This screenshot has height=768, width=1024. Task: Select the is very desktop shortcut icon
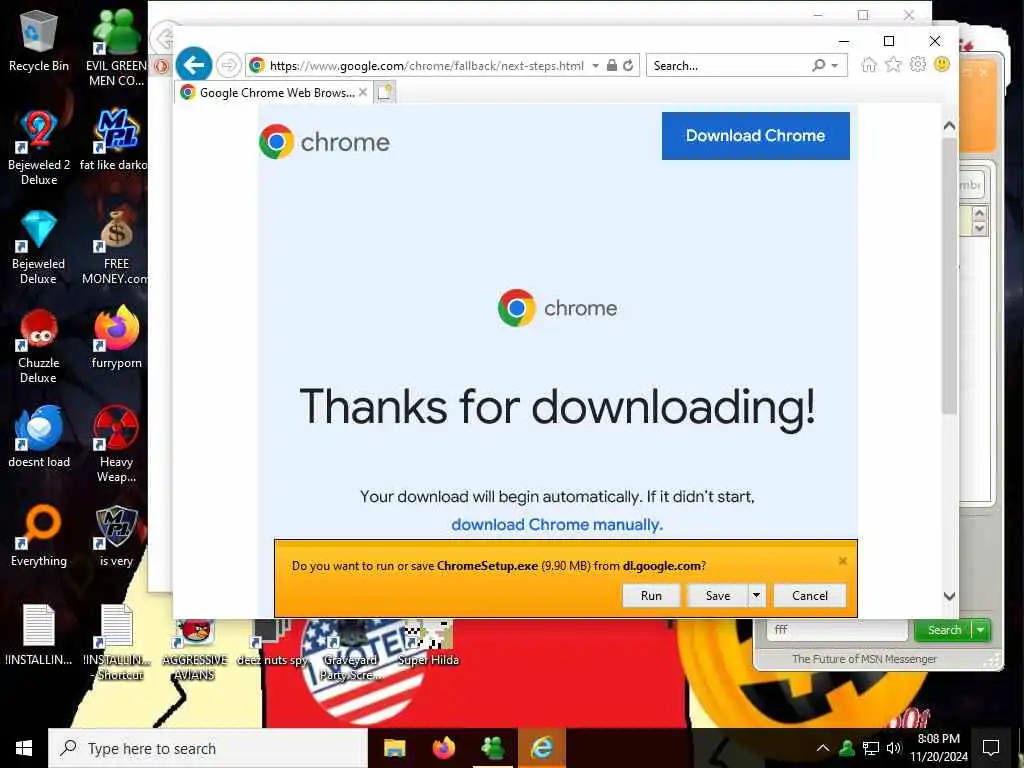pos(116,536)
